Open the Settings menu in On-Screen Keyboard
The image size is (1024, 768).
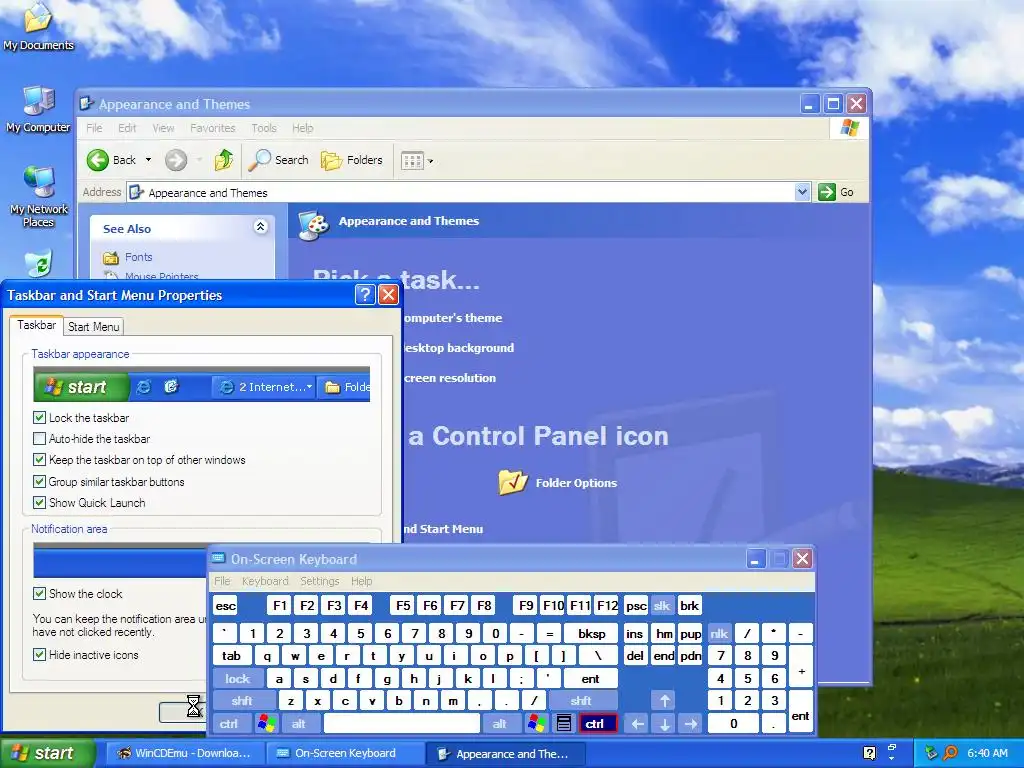coord(319,581)
